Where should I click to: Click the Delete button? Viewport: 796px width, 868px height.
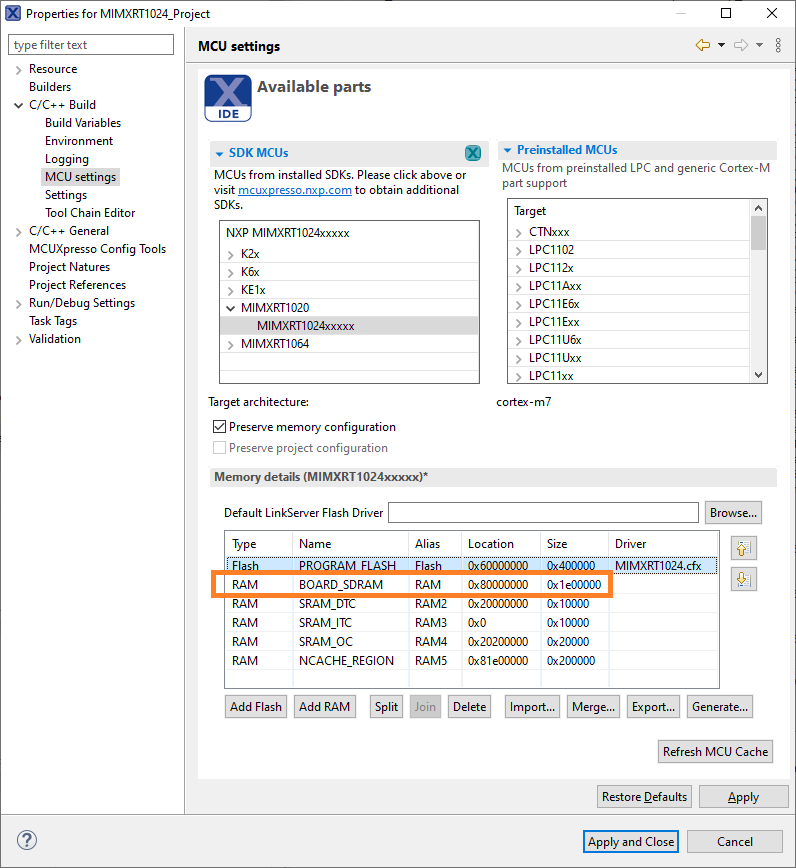pyautogui.click(x=469, y=707)
